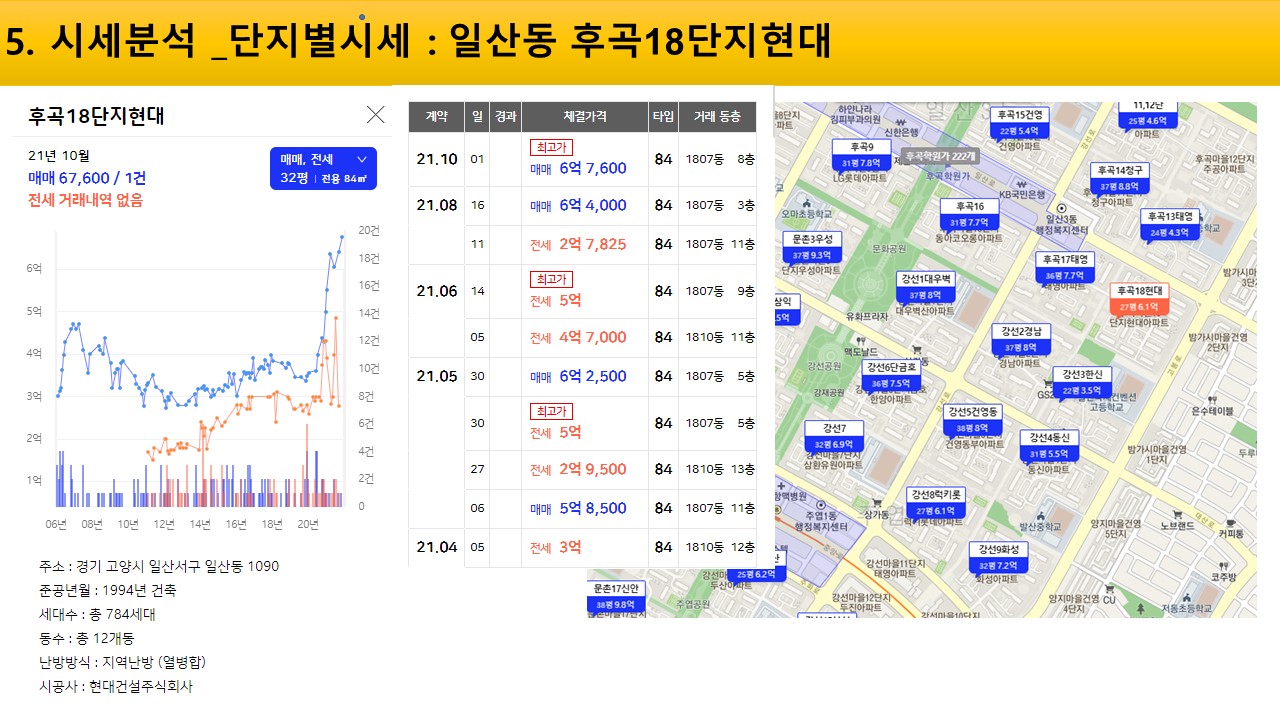Image resolution: width=1280 pixels, height=720 pixels.
Task: Select the 강선3한신 map marker
Action: 1082,382
